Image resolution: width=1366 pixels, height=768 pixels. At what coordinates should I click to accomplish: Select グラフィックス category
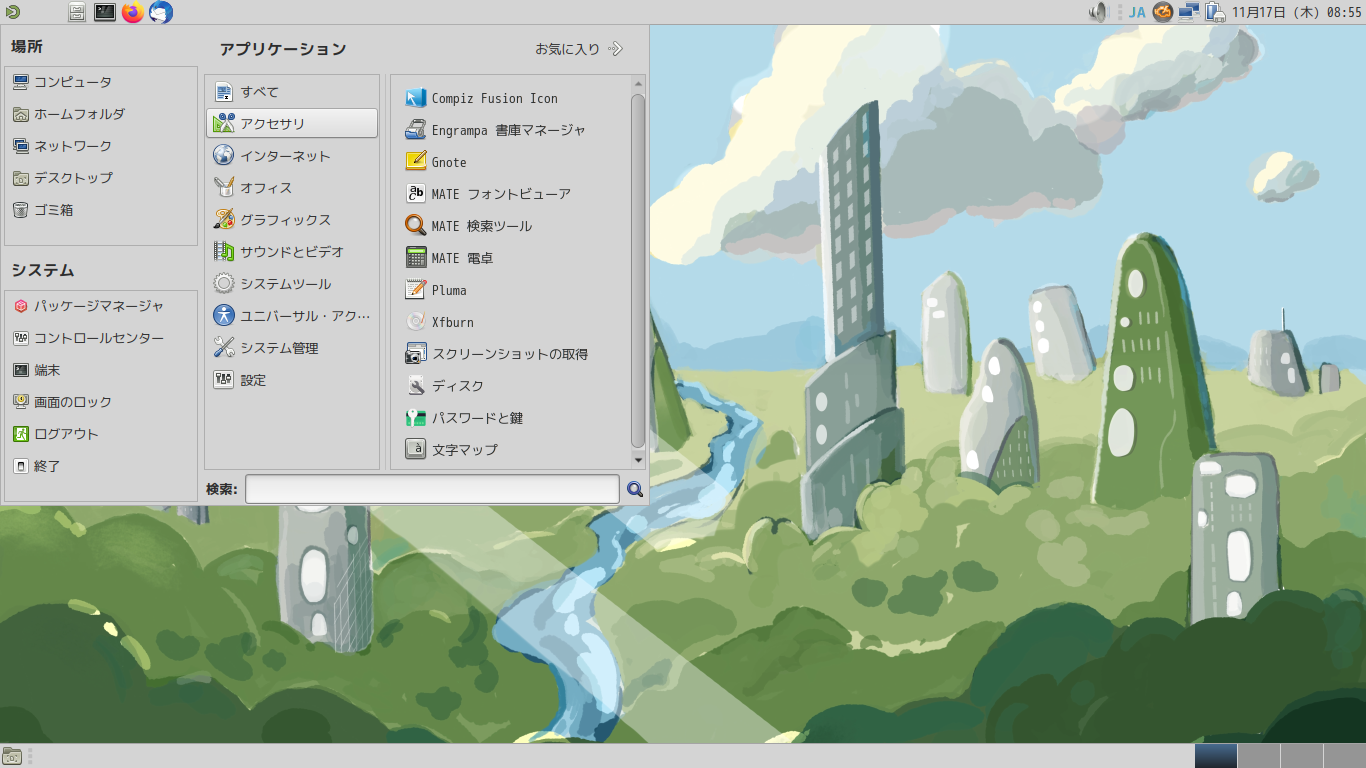(292, 220)
